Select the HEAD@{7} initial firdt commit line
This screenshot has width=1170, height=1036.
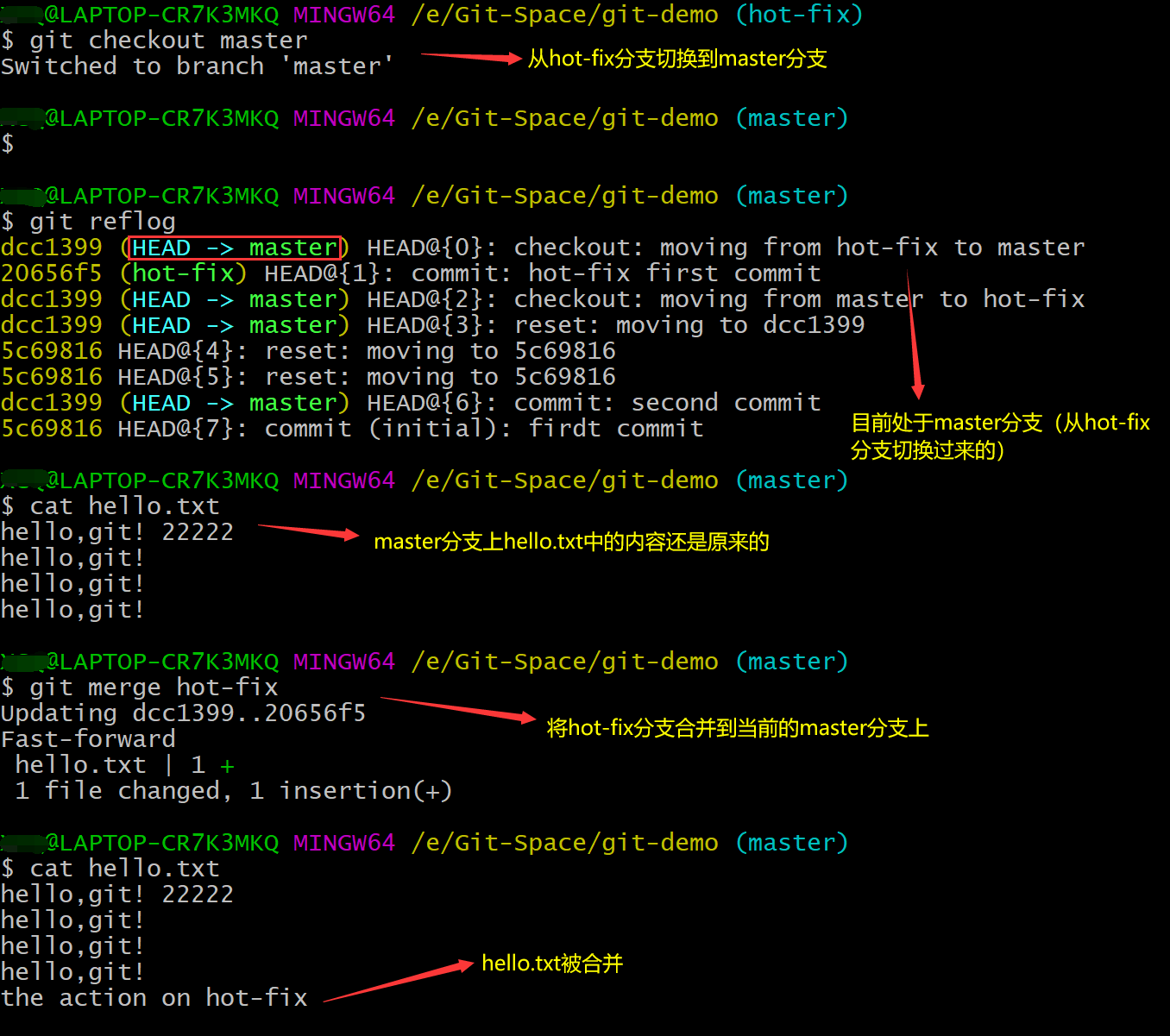pyautogui.click(x=352, y=429)
